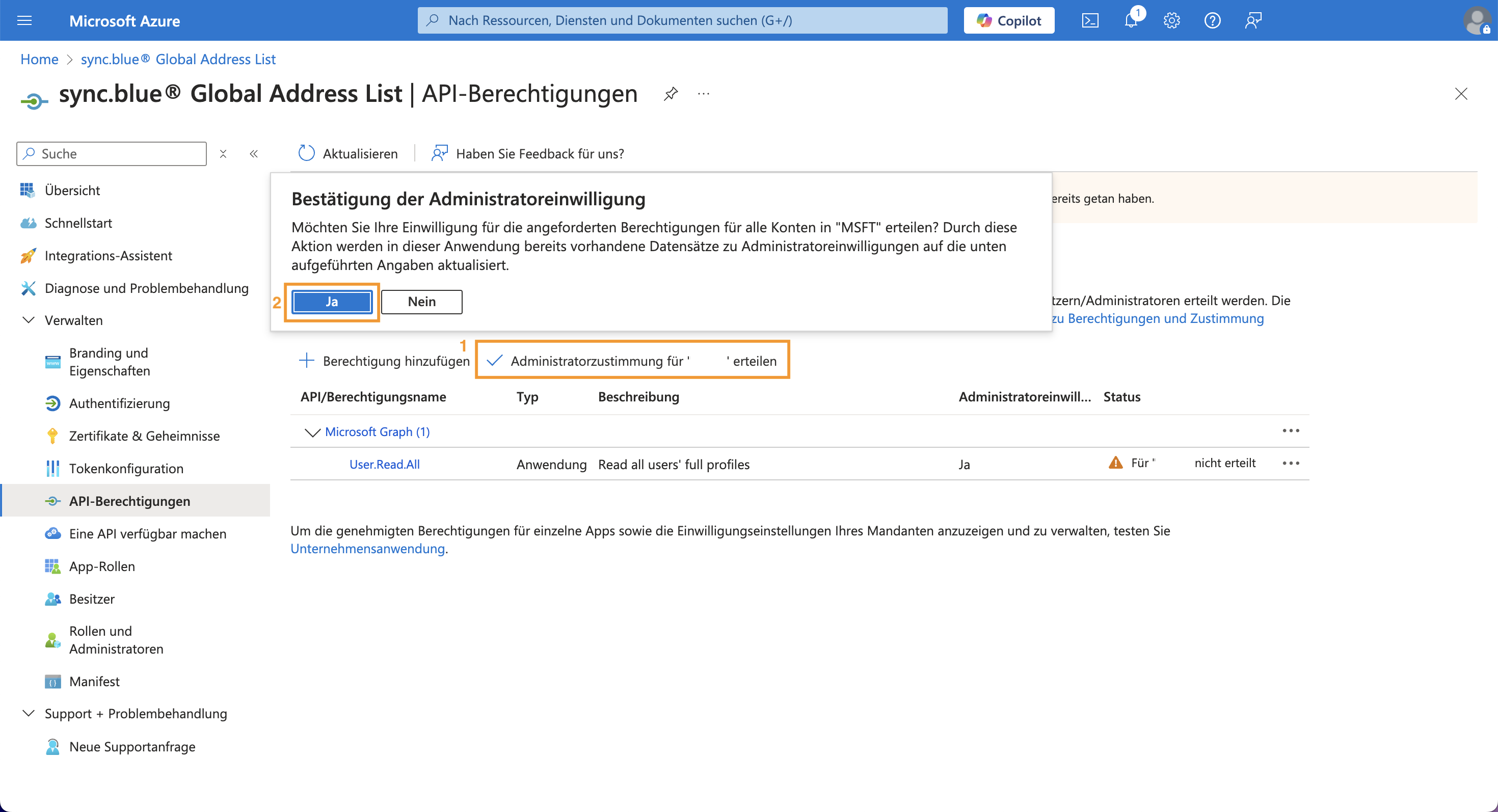Screen dimensions: 1498x812
Task: Open the account avatar menu
Action: coord(1477,21)
